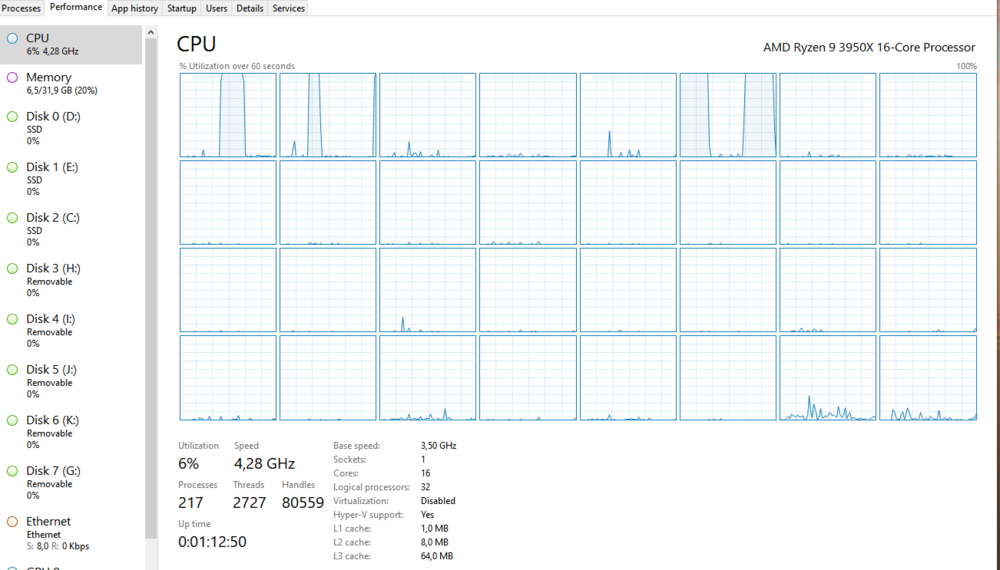Screen dimensions: 1000x570
Task: Open the App history tab
Action: point(135,8)
